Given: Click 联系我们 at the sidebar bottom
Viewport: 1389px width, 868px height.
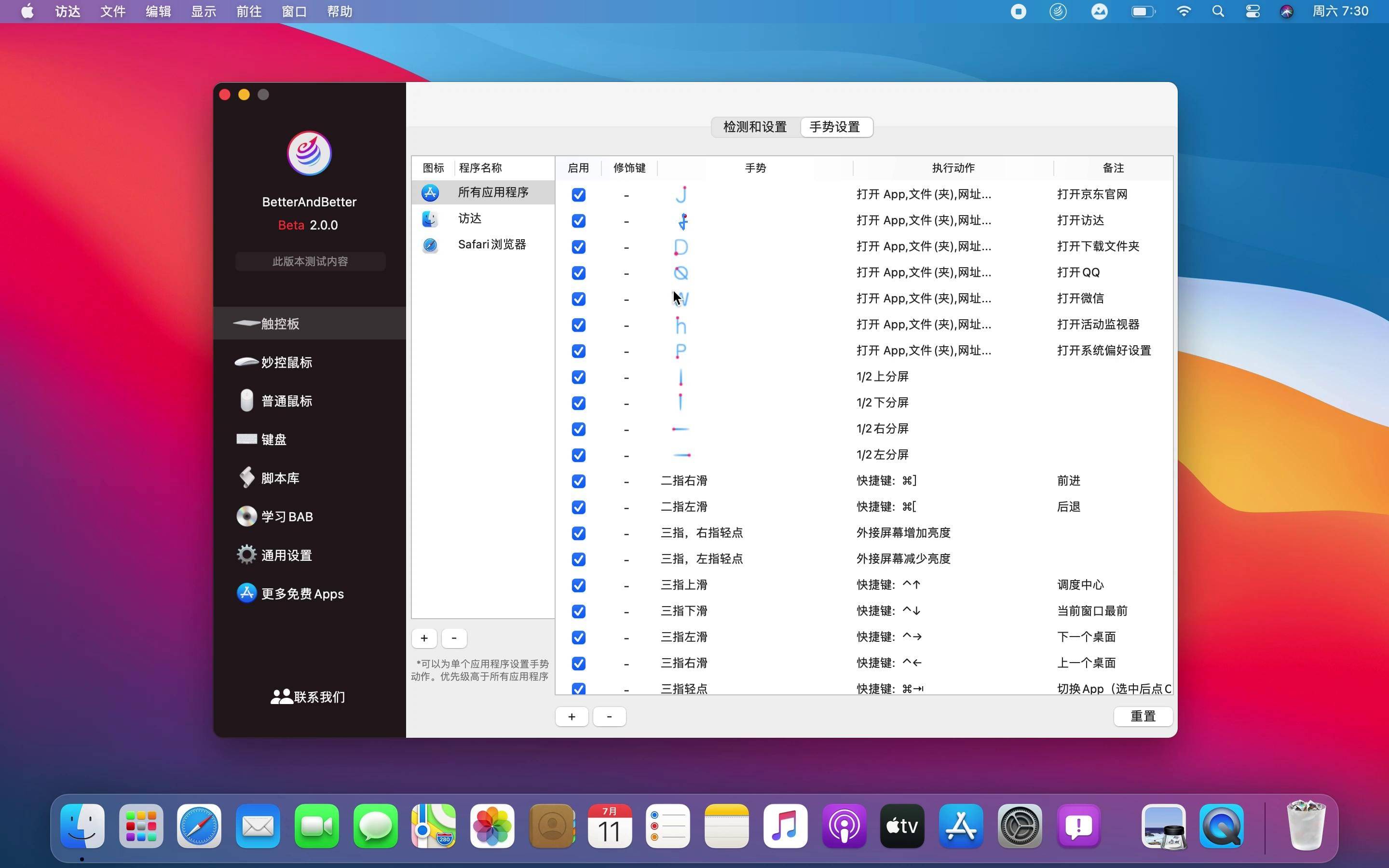Looking at the screenshot, I should click(x=308, y=697).
